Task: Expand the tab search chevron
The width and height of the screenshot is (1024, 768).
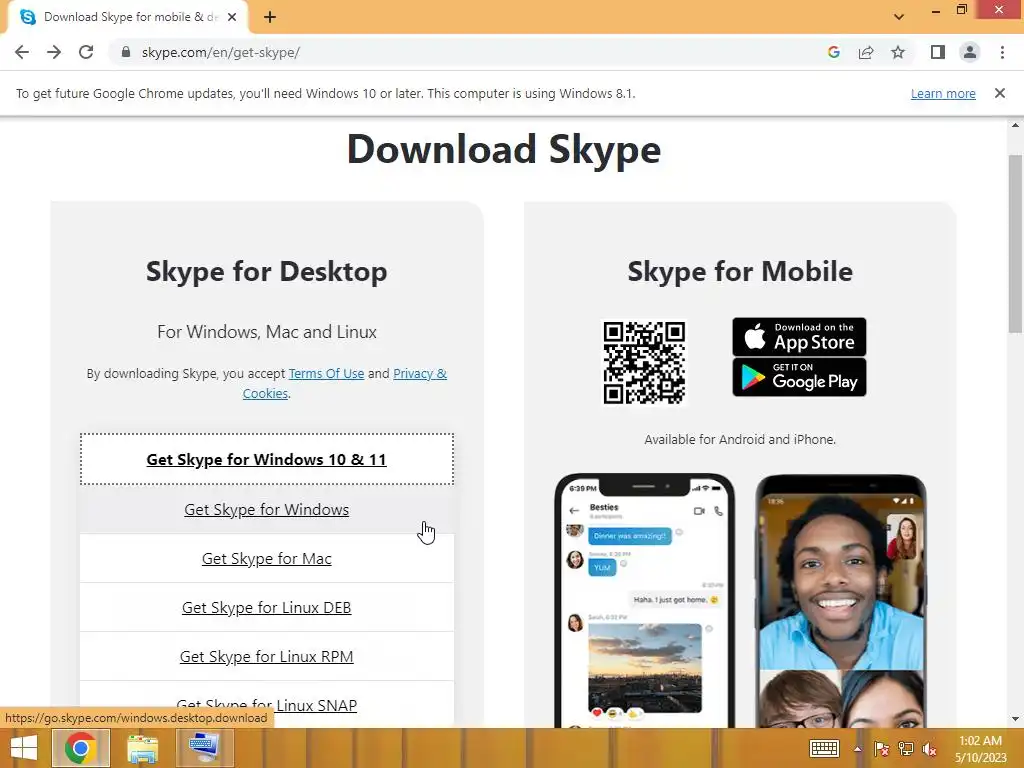Action: coord(899,17)
